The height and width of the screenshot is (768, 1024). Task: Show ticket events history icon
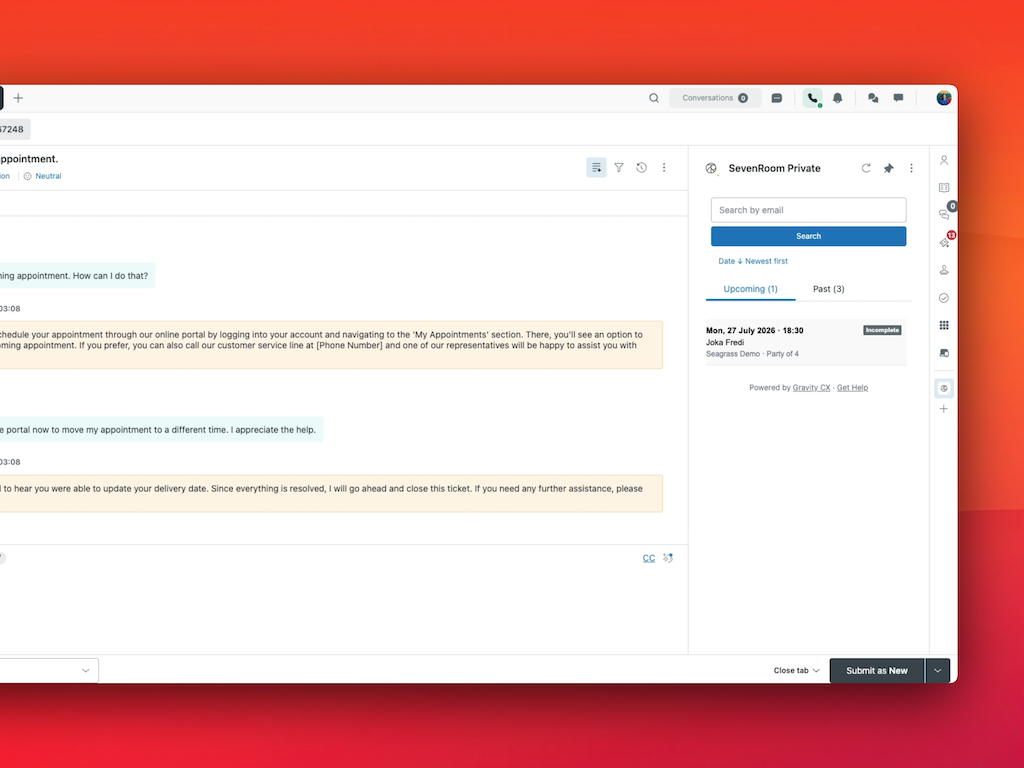(641, 168)
